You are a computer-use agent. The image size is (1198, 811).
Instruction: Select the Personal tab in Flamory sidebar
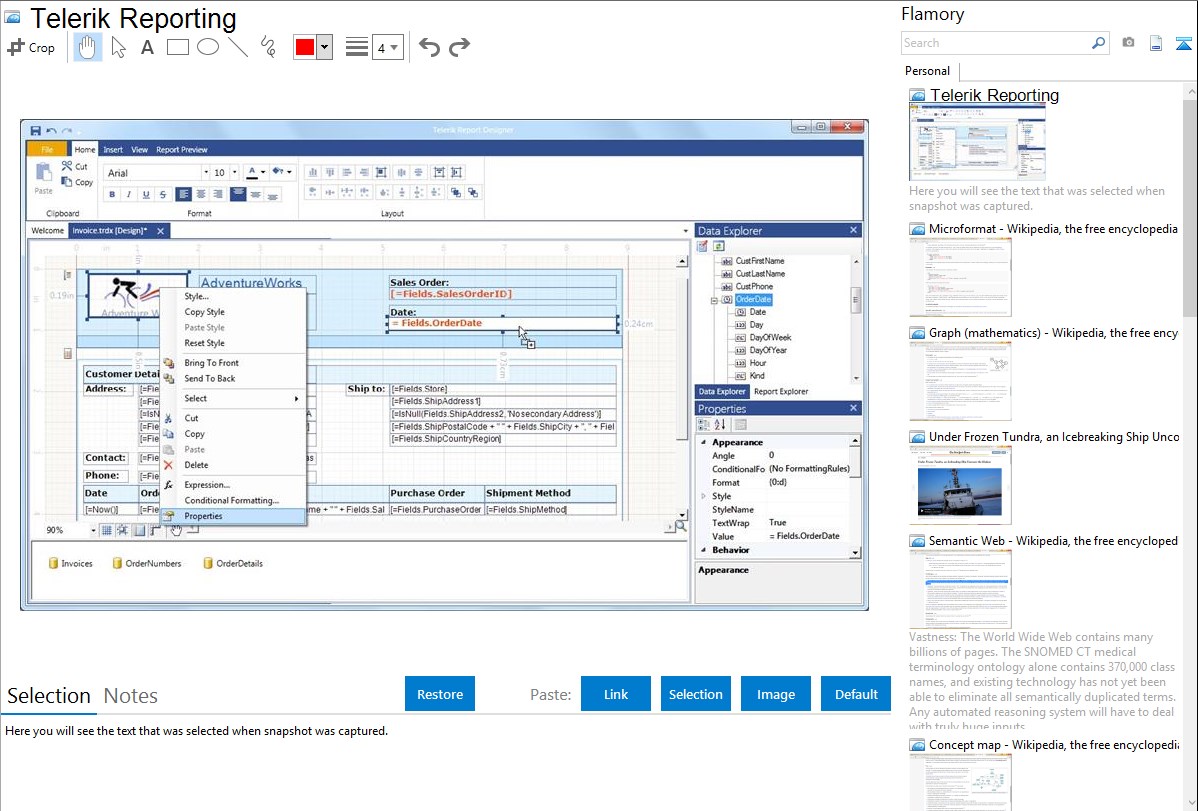pos(928,71)
